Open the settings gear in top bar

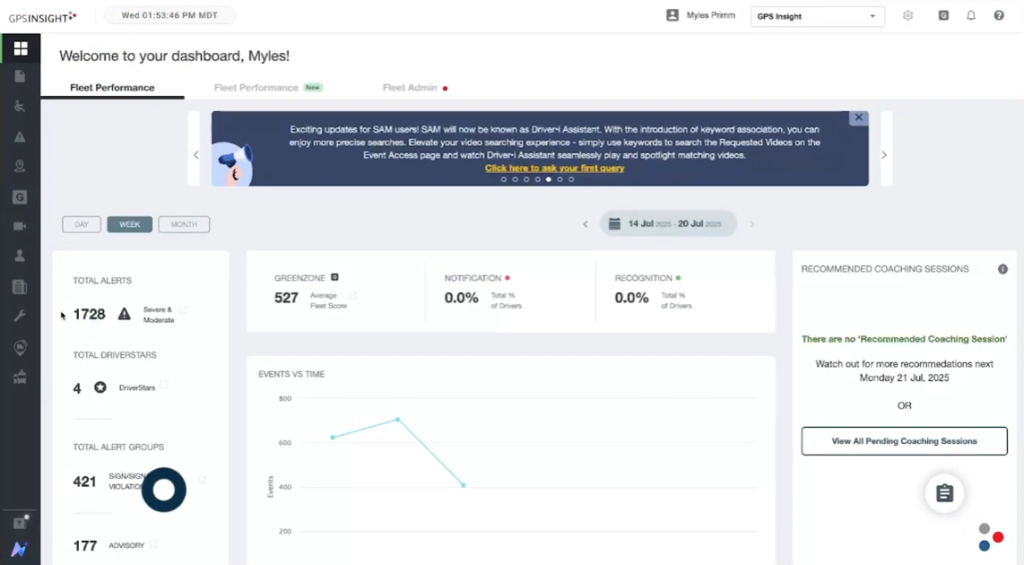click(x=908, y=16)
